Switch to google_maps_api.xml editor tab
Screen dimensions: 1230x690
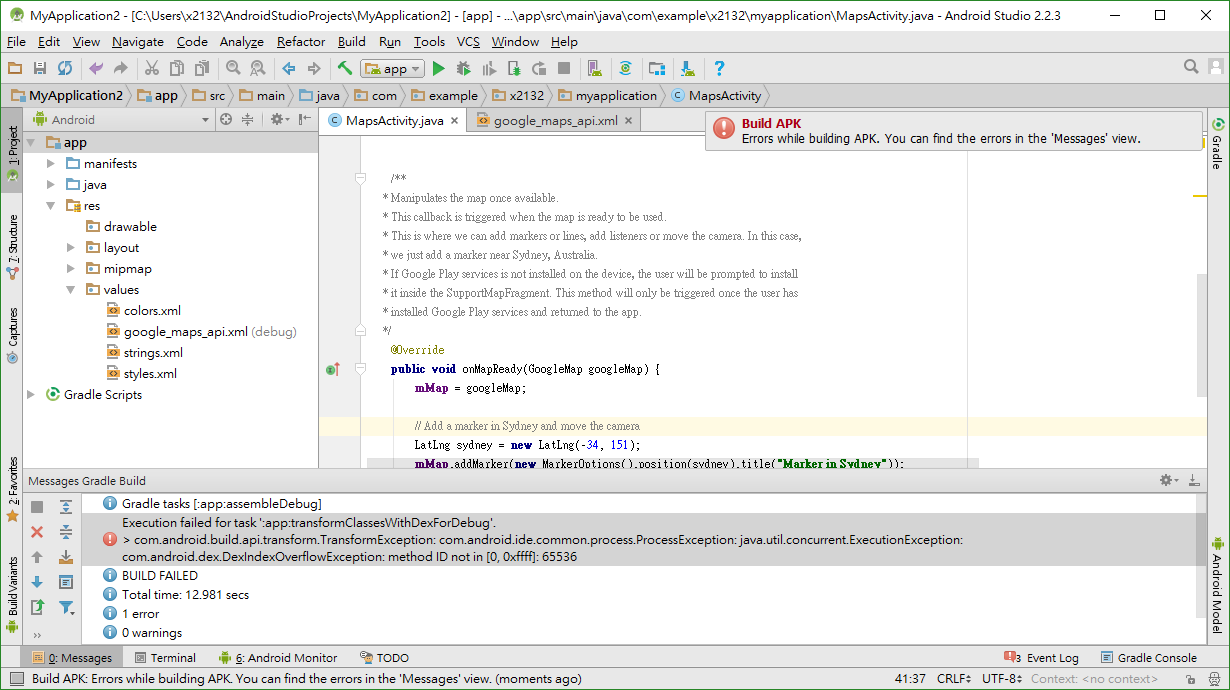[554, 120]
